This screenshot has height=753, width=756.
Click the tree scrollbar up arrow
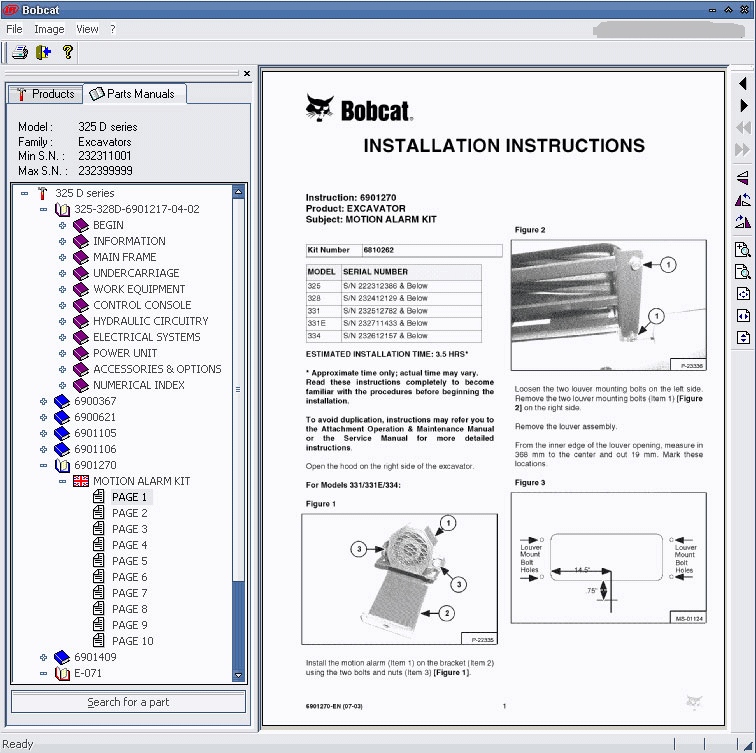tap(238, 191)
